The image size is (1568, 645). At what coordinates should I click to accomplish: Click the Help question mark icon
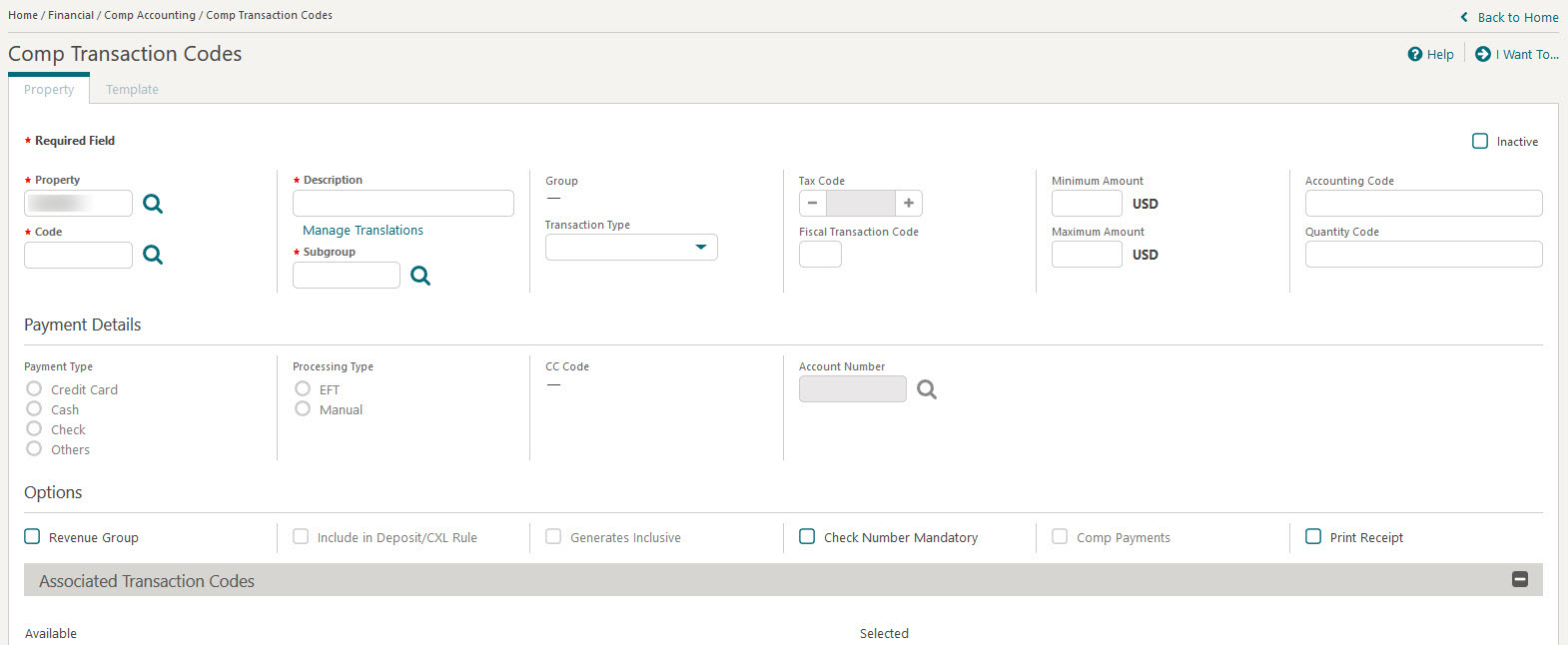(1415, 55)
